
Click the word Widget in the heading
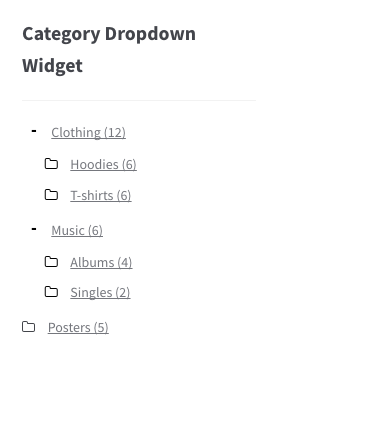pyautogui.click(x=52, y=66)
